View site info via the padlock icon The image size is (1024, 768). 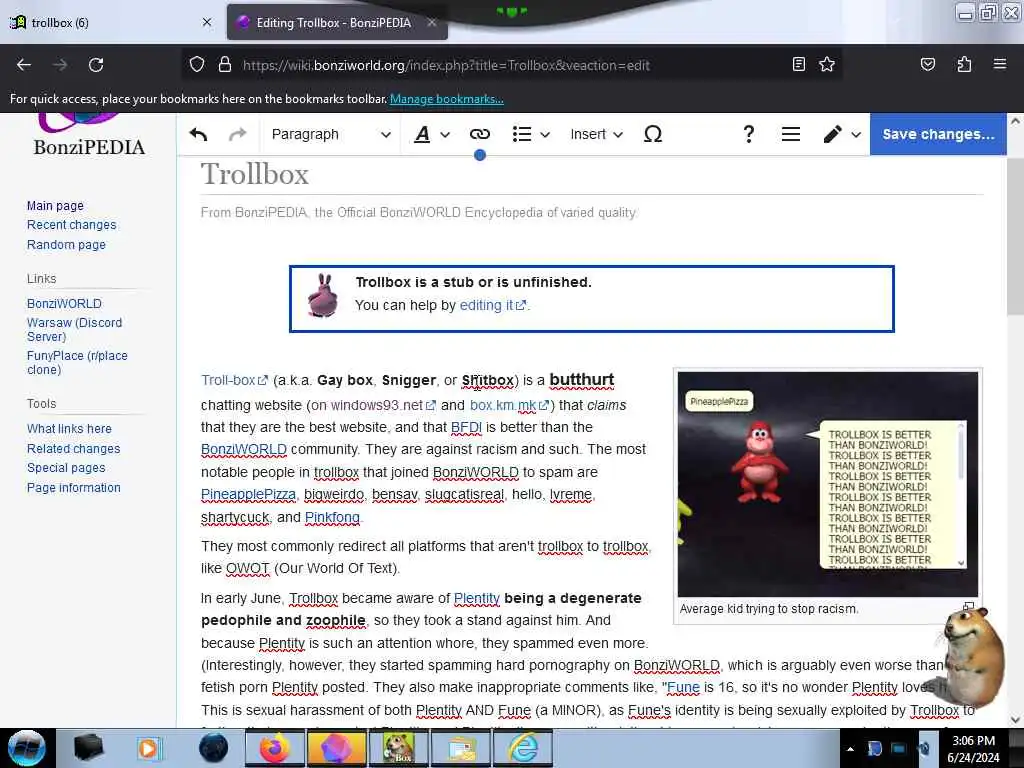(x=225, y=65)
